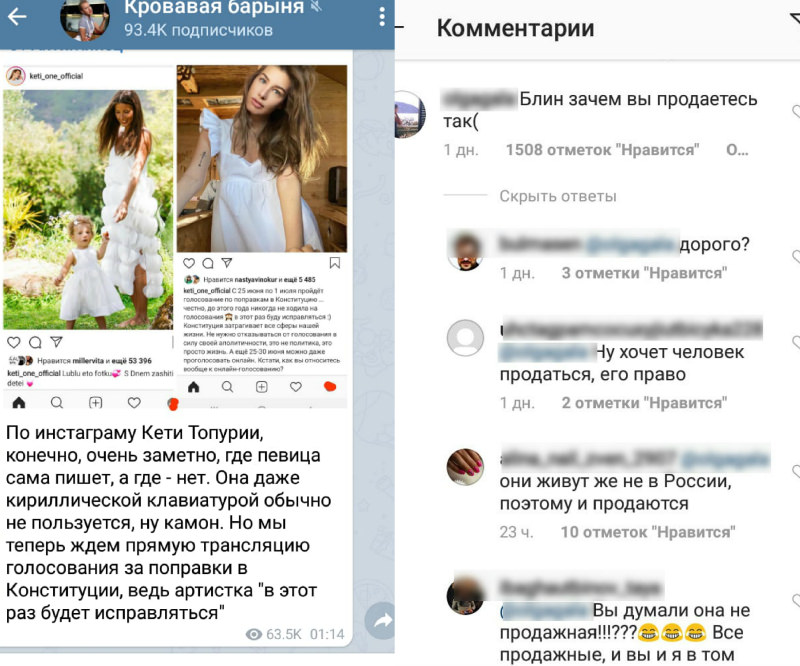Tap the bookmark icon under the right photo
The height and width of the screenshot is (666, 800).
(x=335, y=263)
